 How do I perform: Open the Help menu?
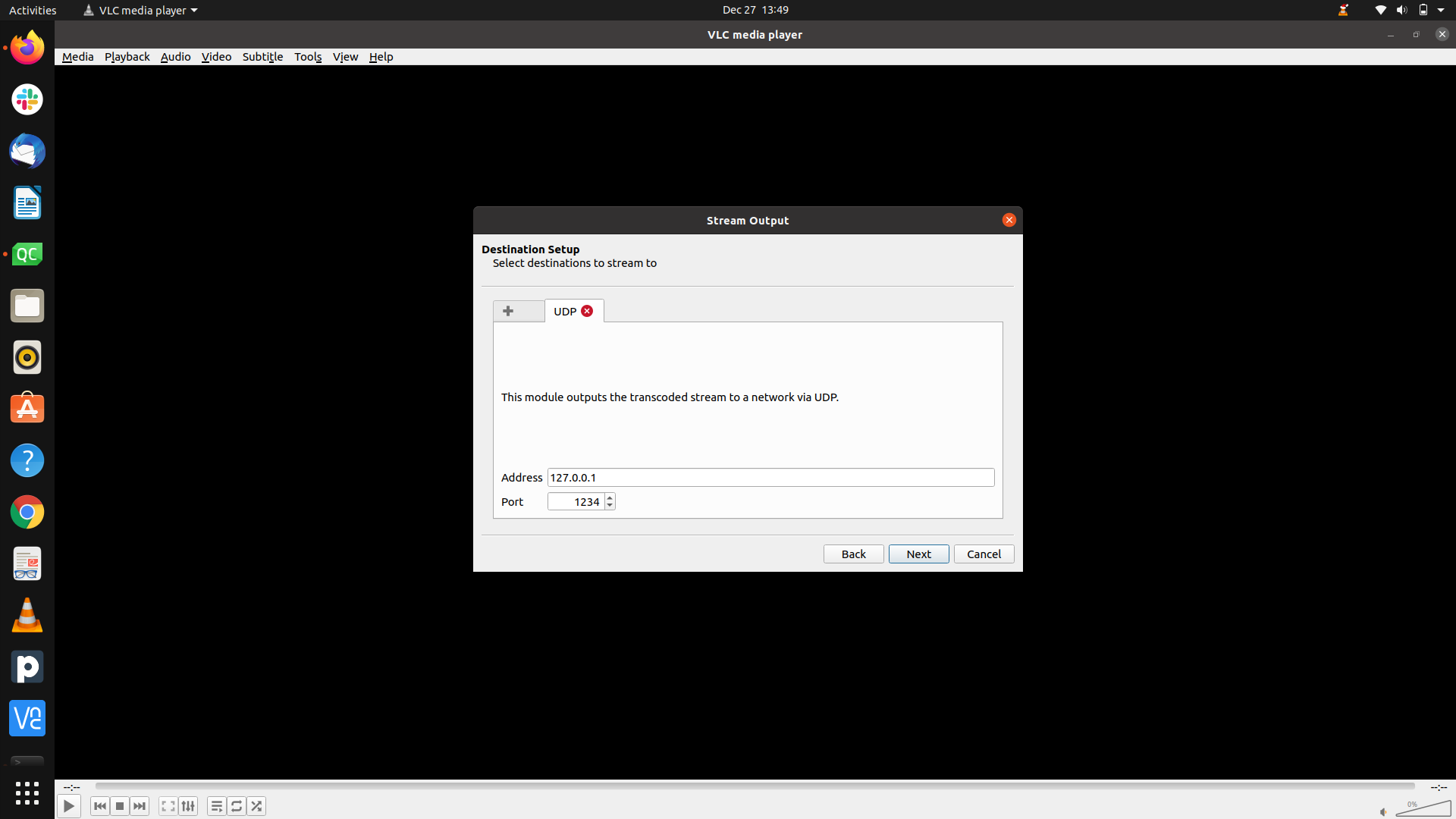pyautogui.click(x=381, y=57)
